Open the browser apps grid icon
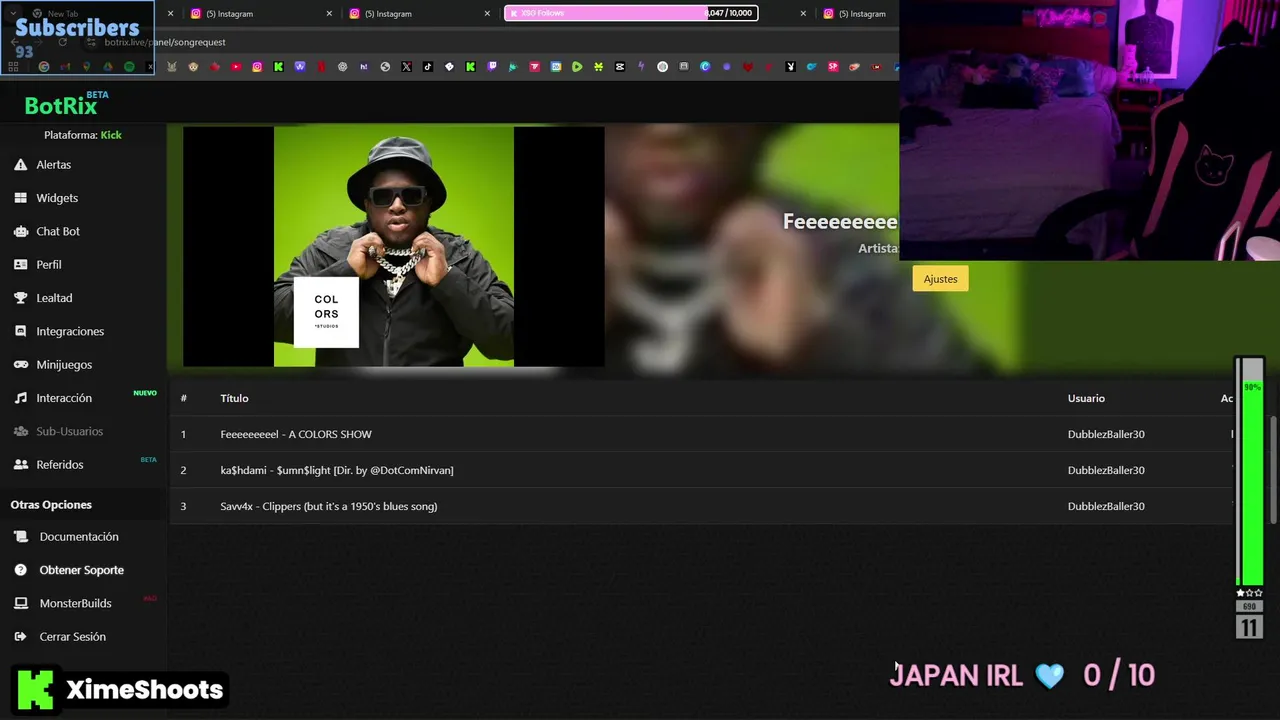The image size is (1280, 720). 13,67
